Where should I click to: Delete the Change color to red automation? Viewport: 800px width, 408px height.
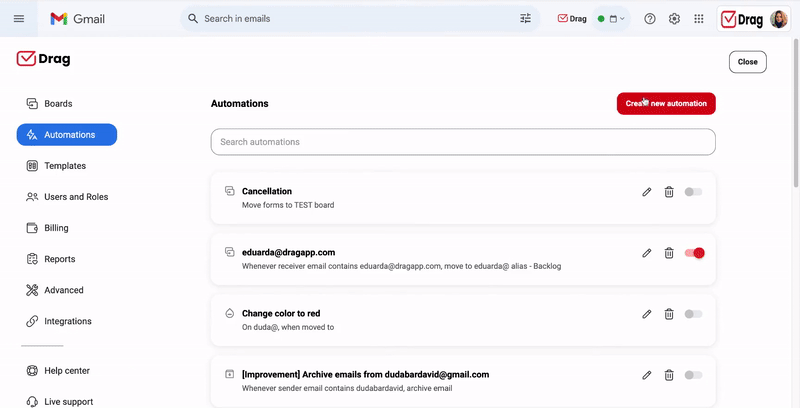click(x=669, y=314)
